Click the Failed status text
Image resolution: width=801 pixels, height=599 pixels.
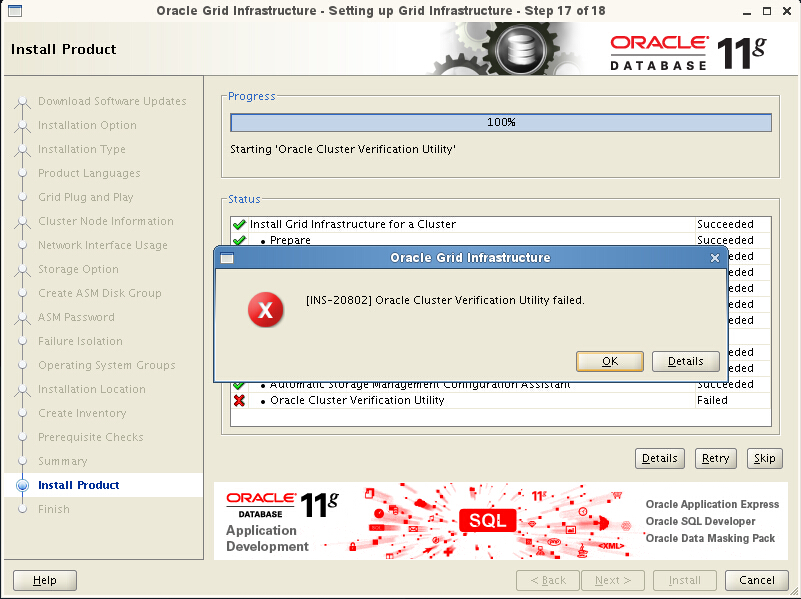(x=712, y=400)
